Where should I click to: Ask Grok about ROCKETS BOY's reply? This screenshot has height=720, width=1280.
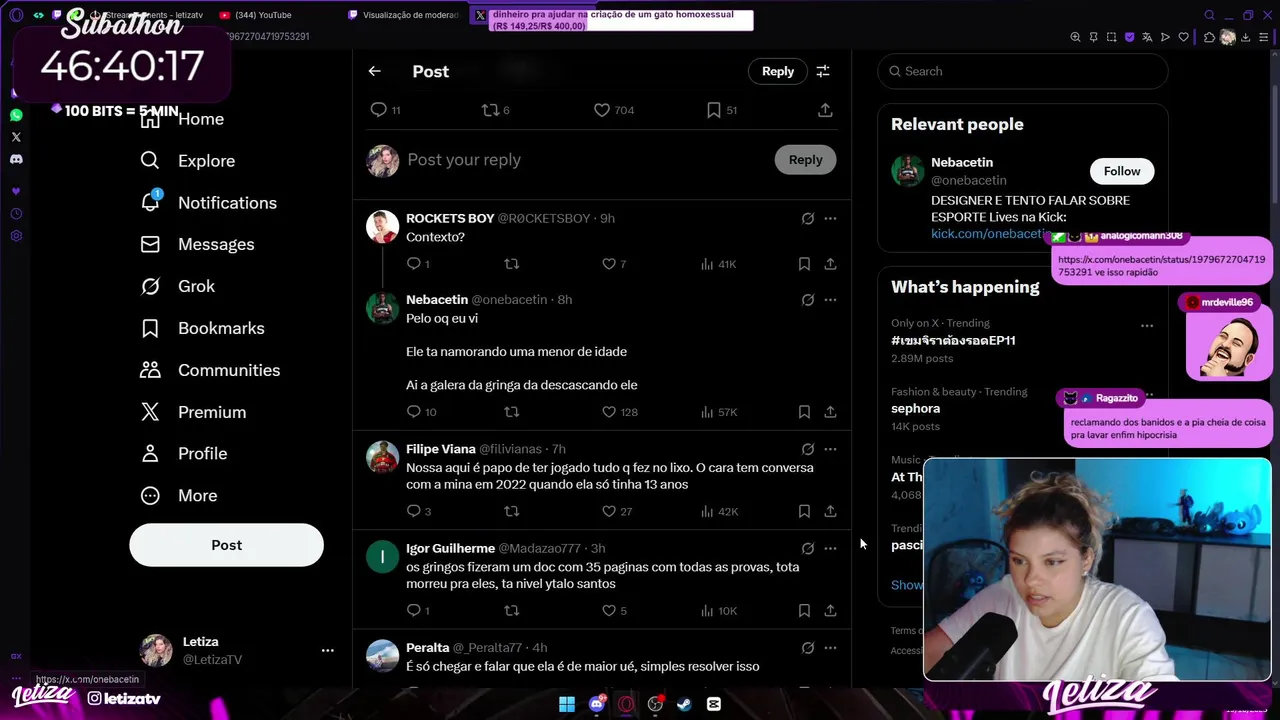[808, 218]
